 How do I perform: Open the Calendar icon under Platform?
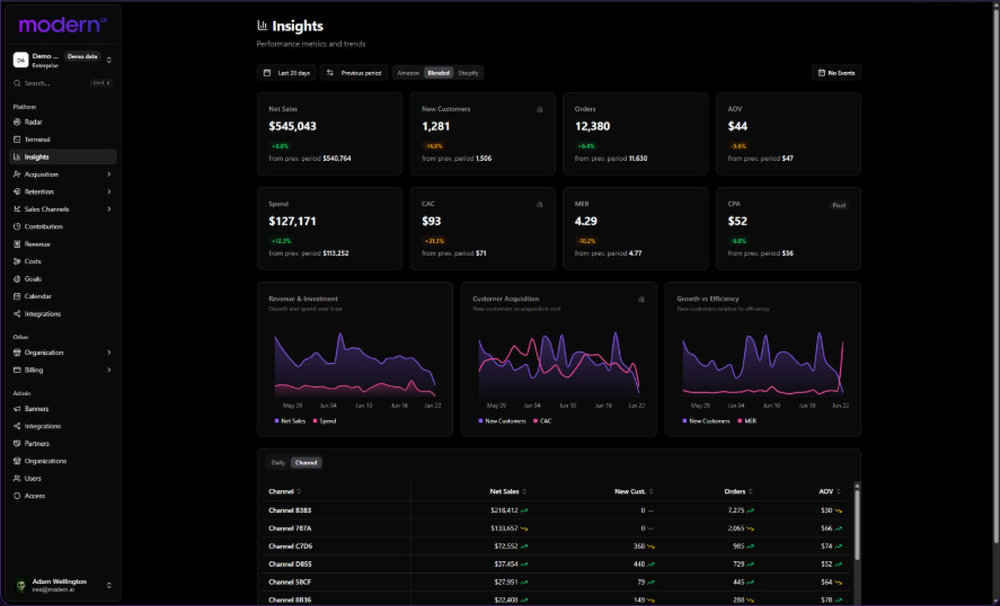point(17,296)
